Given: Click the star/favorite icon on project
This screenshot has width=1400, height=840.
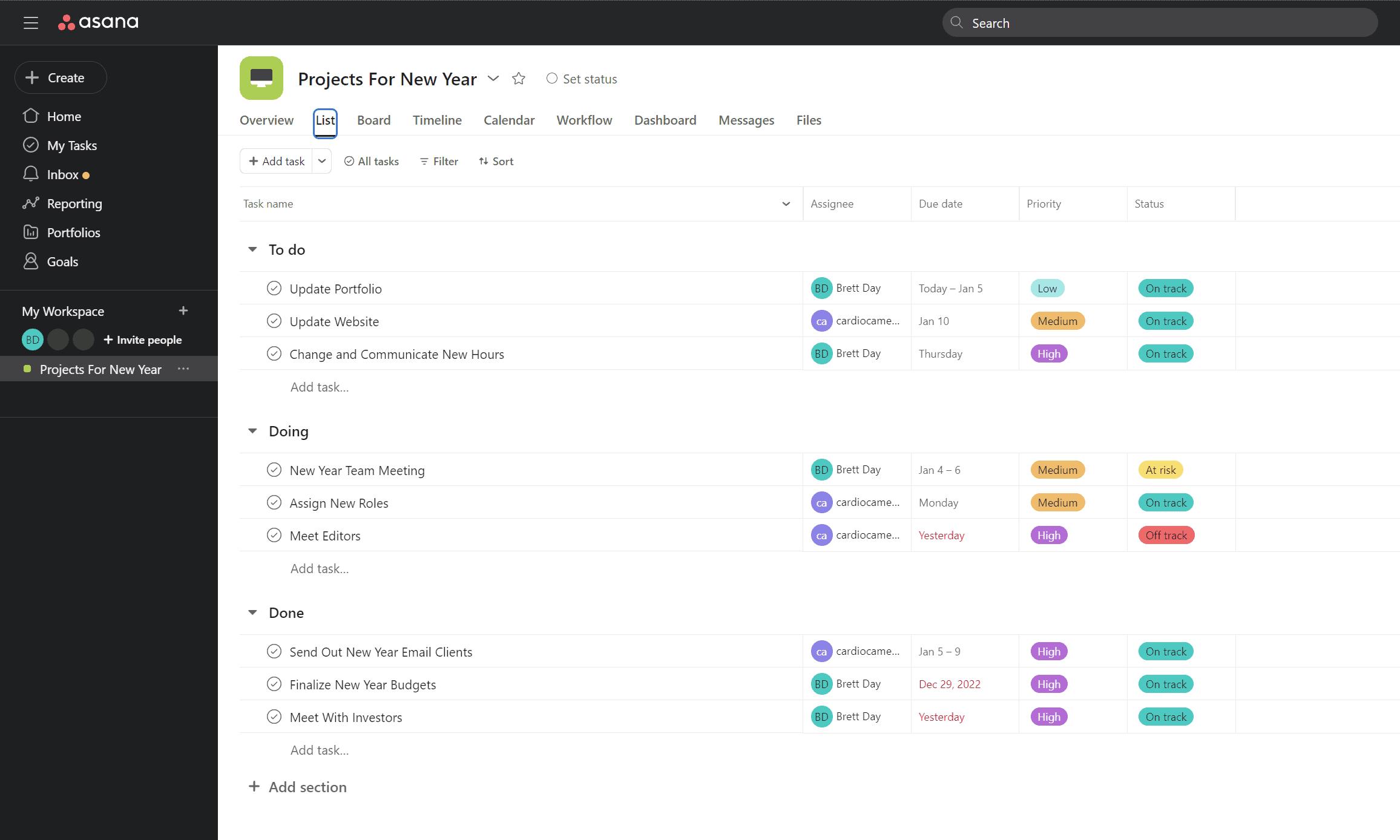Looking at the screenshot, I should [518, 78].
